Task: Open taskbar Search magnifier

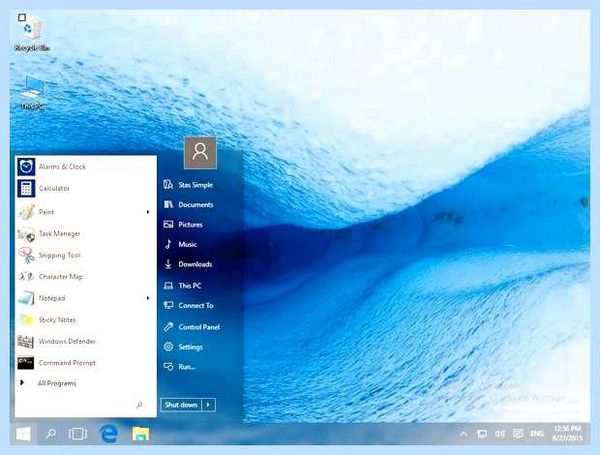Action: tap(51, 434)
